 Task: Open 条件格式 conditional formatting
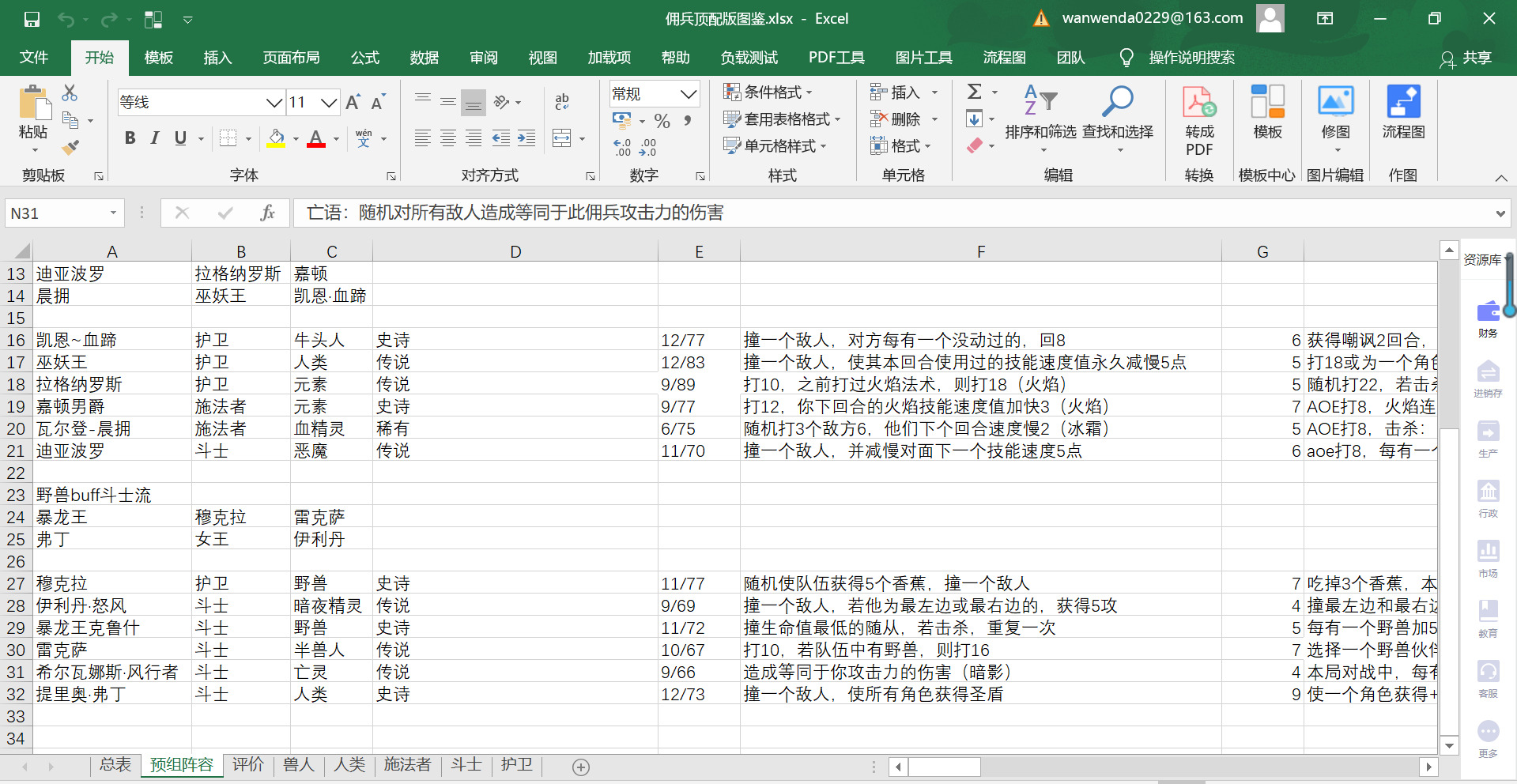pyautogui.click(x=768, y=92)
